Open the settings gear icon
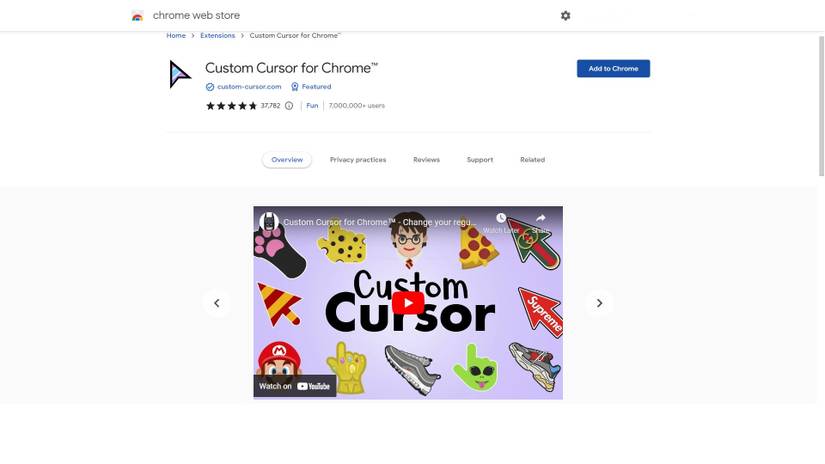Viewport: 825px width, 464px height. click(565, 16)
